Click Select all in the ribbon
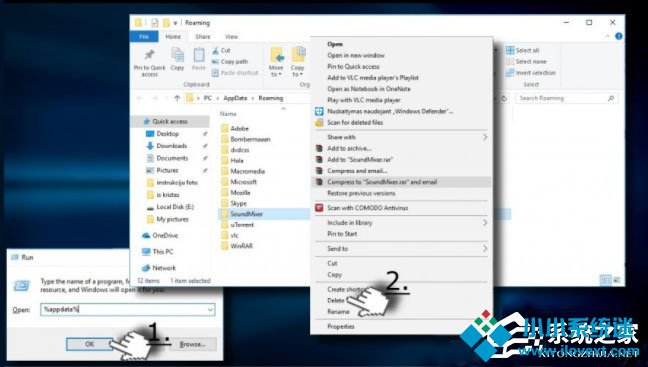The image size is (648, 367). point(523,50)
